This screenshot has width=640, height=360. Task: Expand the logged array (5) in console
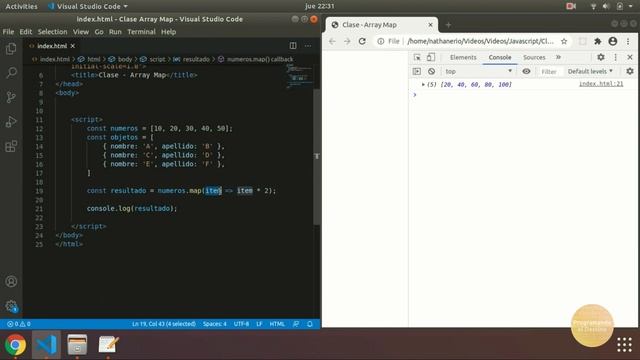423,84
